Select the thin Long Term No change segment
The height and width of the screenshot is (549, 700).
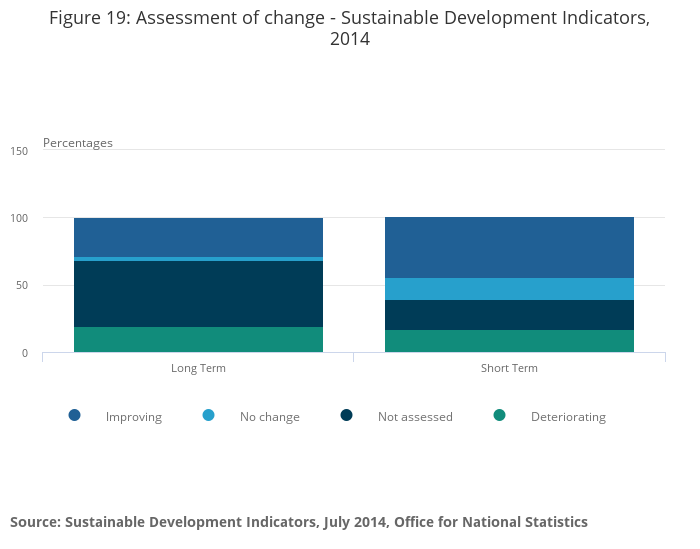point(198,259)
